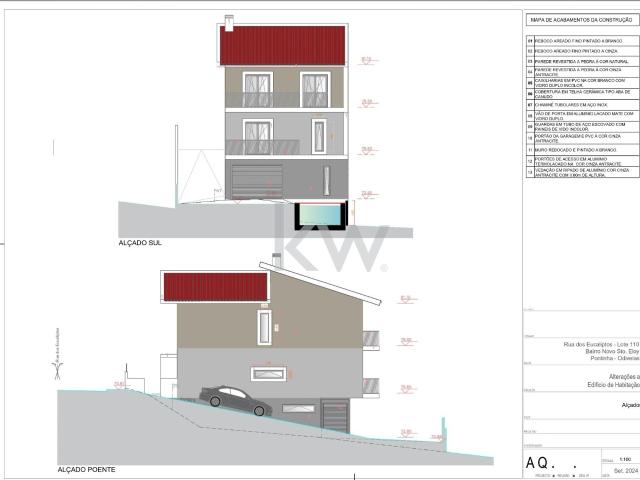Click the ALÇADO POENTE label
Image resolution: width=640 pixels, height=480 pixels.
point(86,469)
